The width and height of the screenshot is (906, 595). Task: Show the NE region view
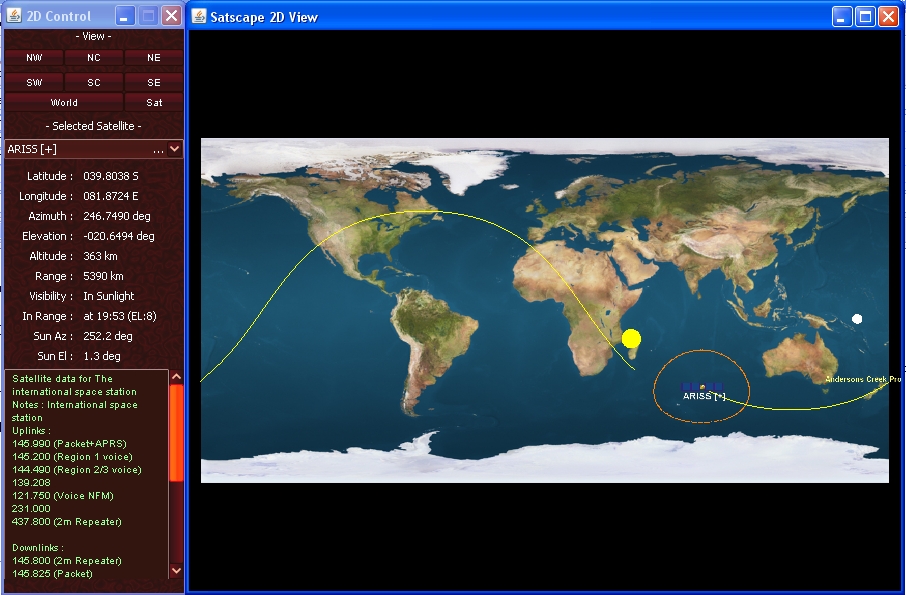[x=154, y=58]
